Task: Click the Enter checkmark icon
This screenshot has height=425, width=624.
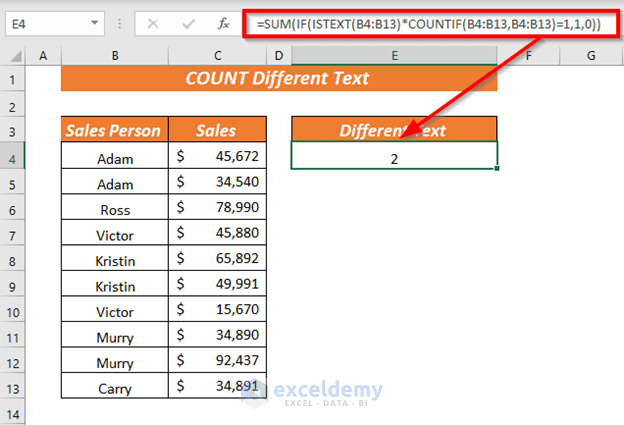Action: (x=184, y=22)
